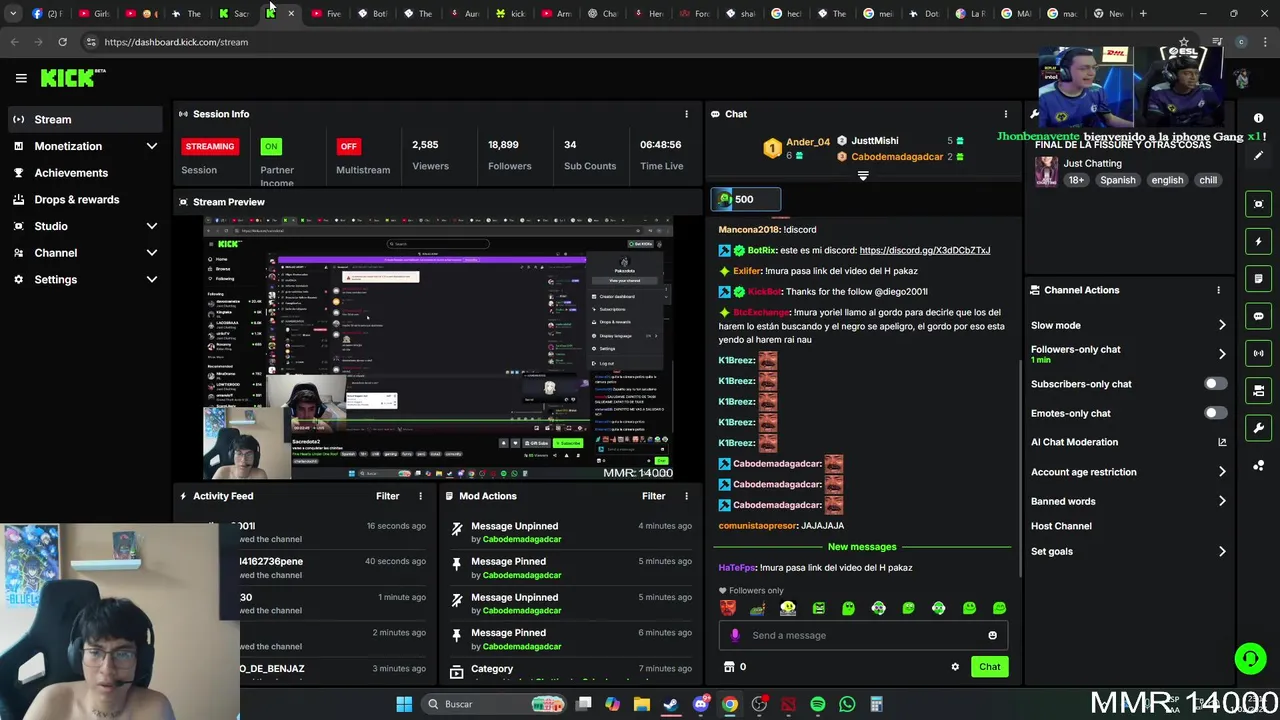This screenshot has height=720, width=1280.
Task: Open AI Chat Moderation external link icon
Action: click(x=1222, y=442)
